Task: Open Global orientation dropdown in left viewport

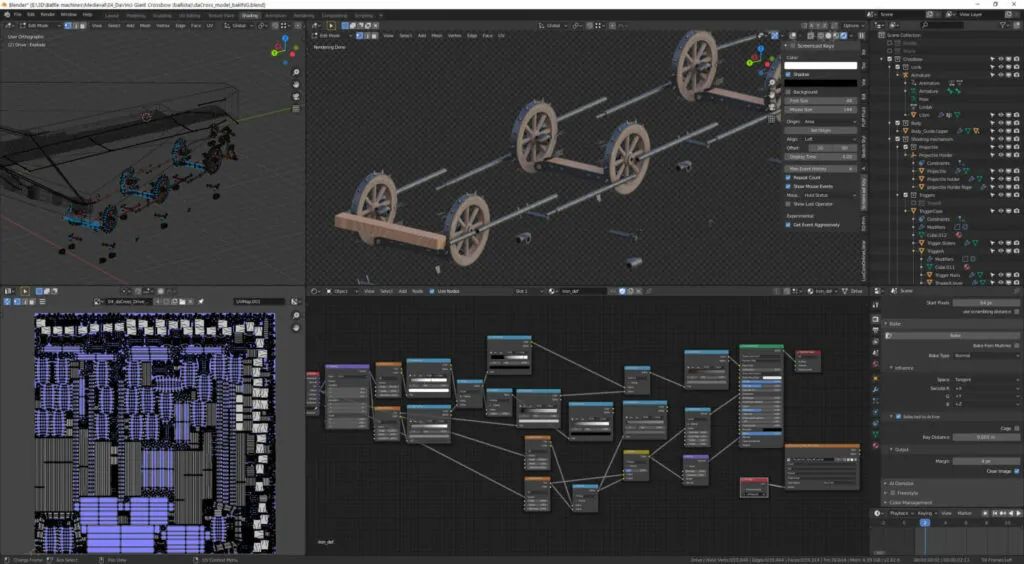Action: [x=238, y=25]
